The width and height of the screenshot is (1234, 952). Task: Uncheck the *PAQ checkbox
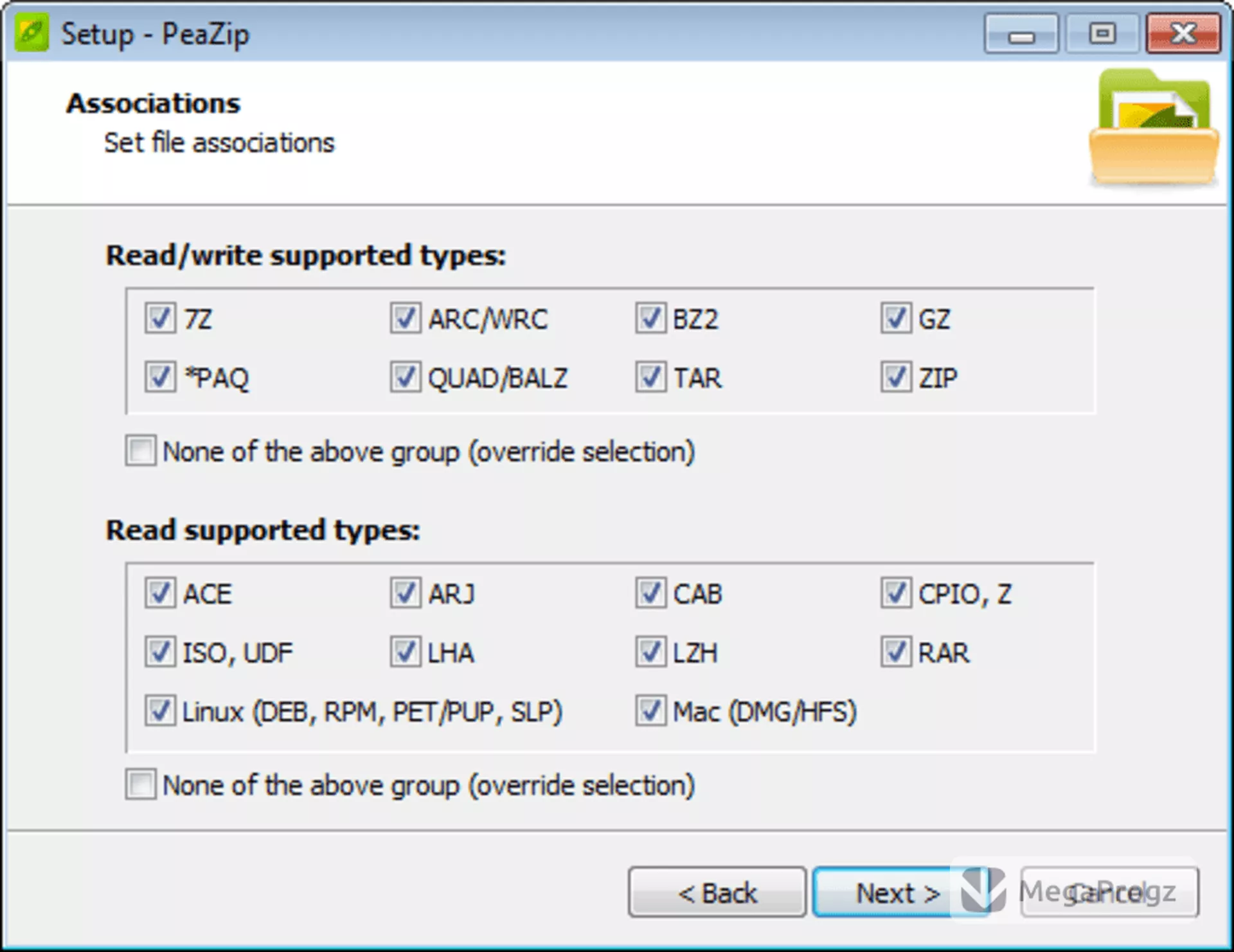coord(160,377)
